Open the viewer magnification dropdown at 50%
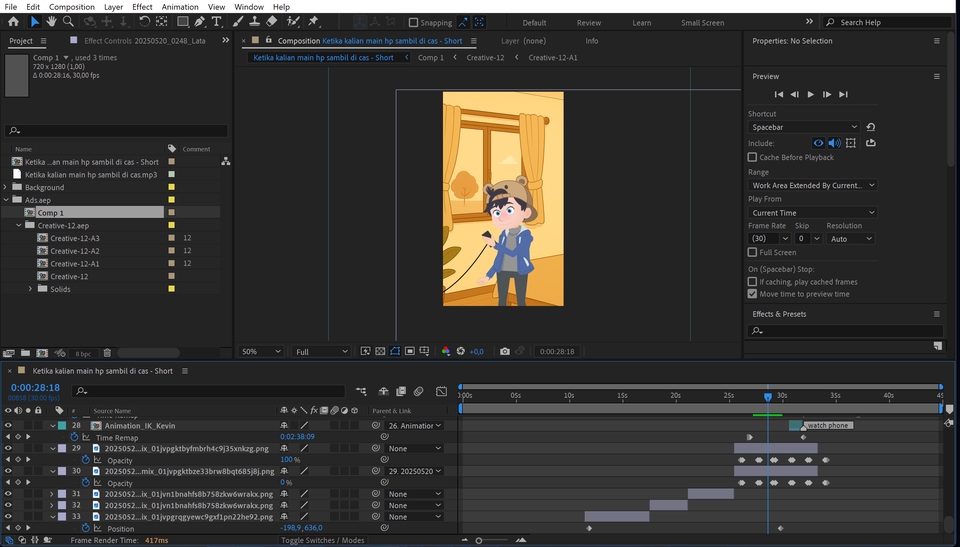 coord(261,352)
